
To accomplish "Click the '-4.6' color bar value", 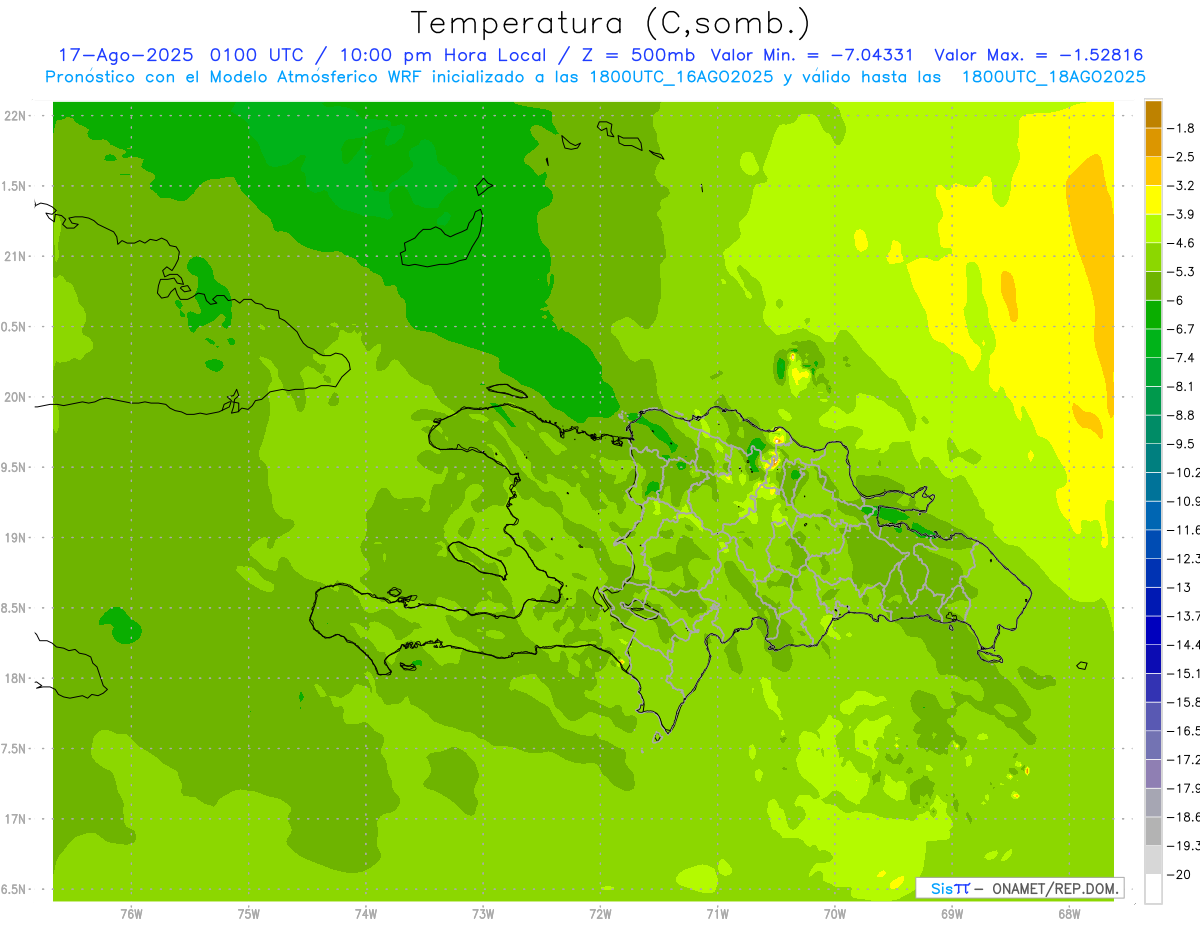I will pos(1182,243).
